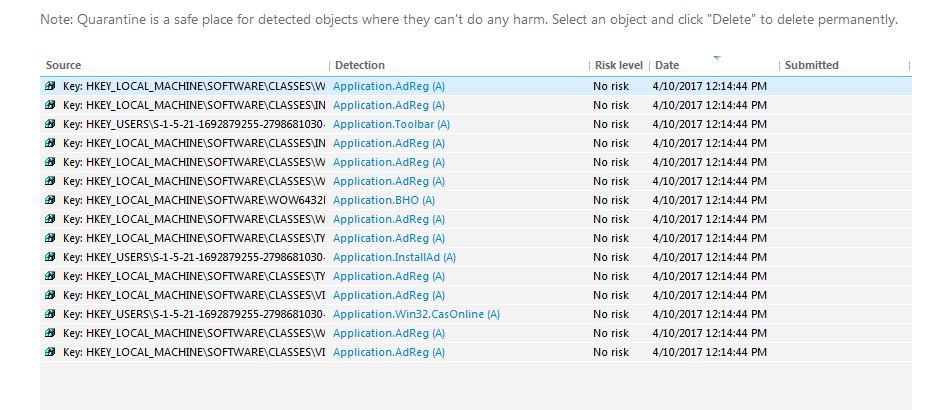This screenshot has width=926, height=410.
Task: Click the registry icon on the Application.Toolbar row
Action: coord(50,124)
